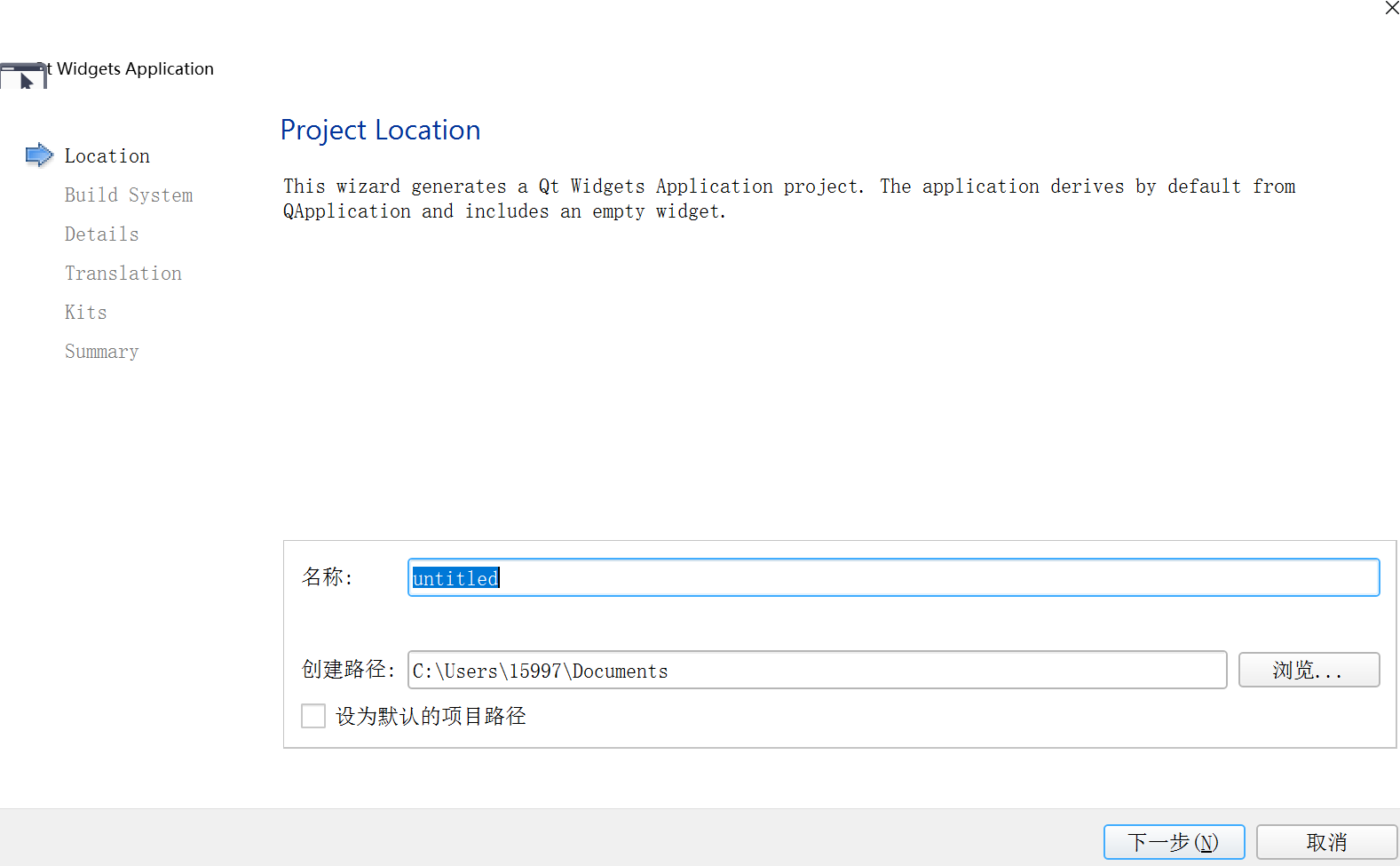Select the Kits wizard step
The height and width of the screenshot is (866, 1400).
point(86,313)
